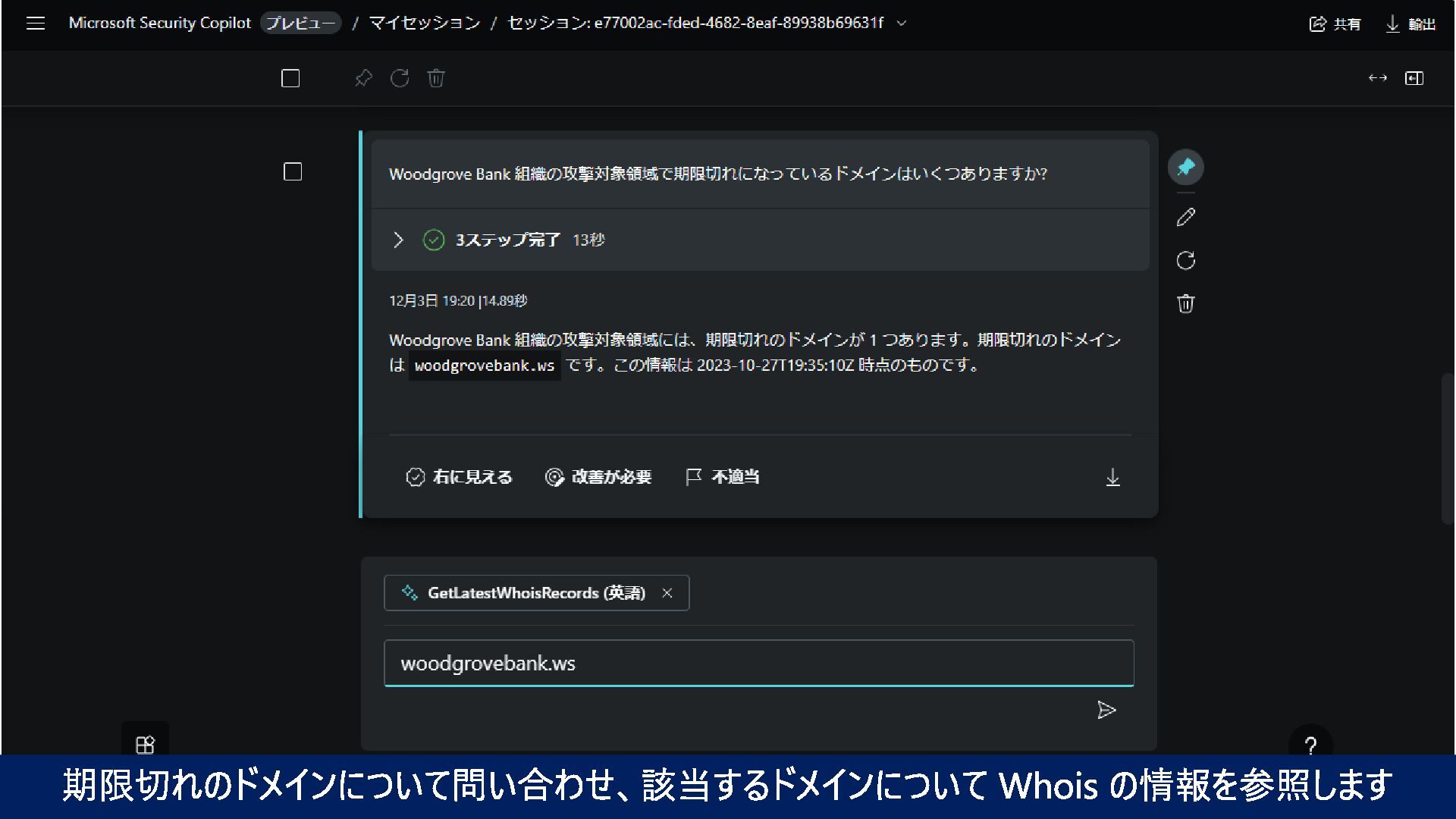Click the edit prompt pencil icon

pyautogui.click(x=1185, y=218)
